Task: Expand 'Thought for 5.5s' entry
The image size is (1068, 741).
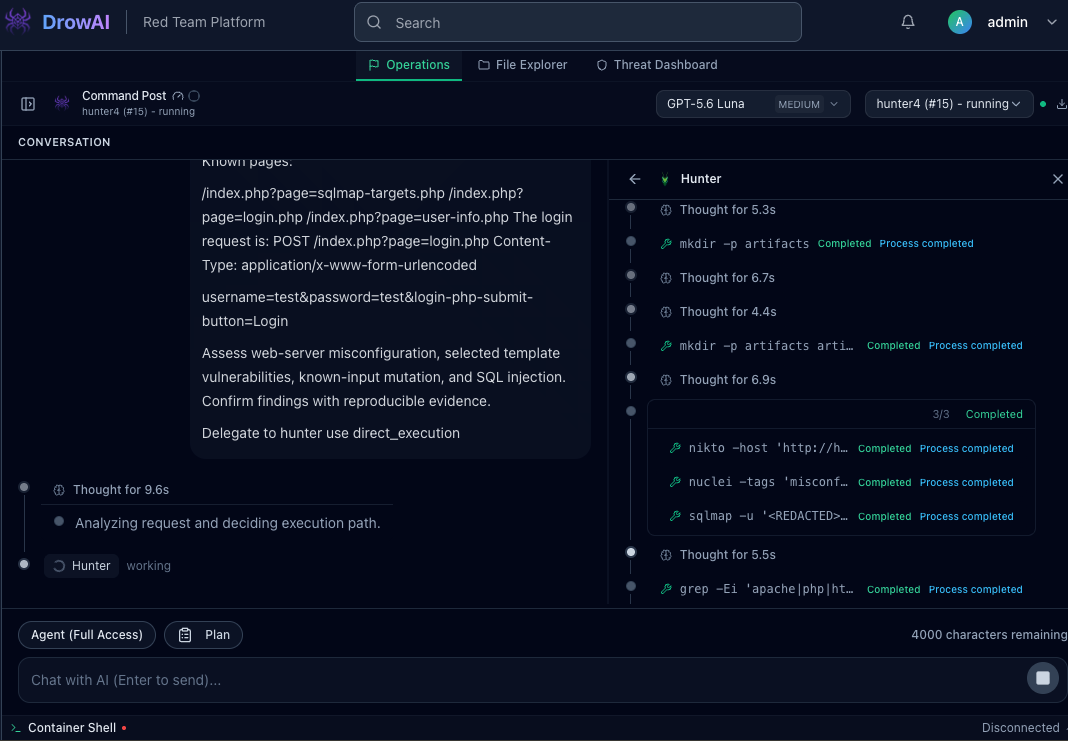Action: [727, 555]
